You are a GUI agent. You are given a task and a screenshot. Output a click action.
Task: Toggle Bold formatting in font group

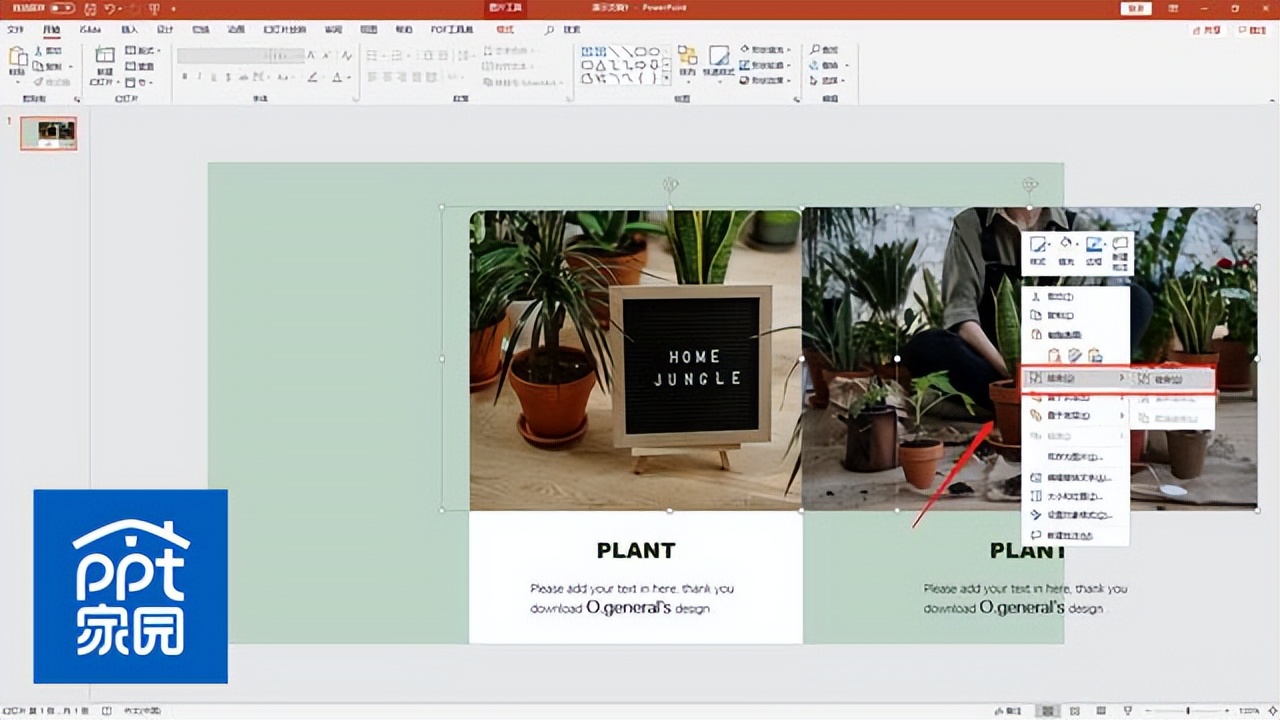[185, 77]
